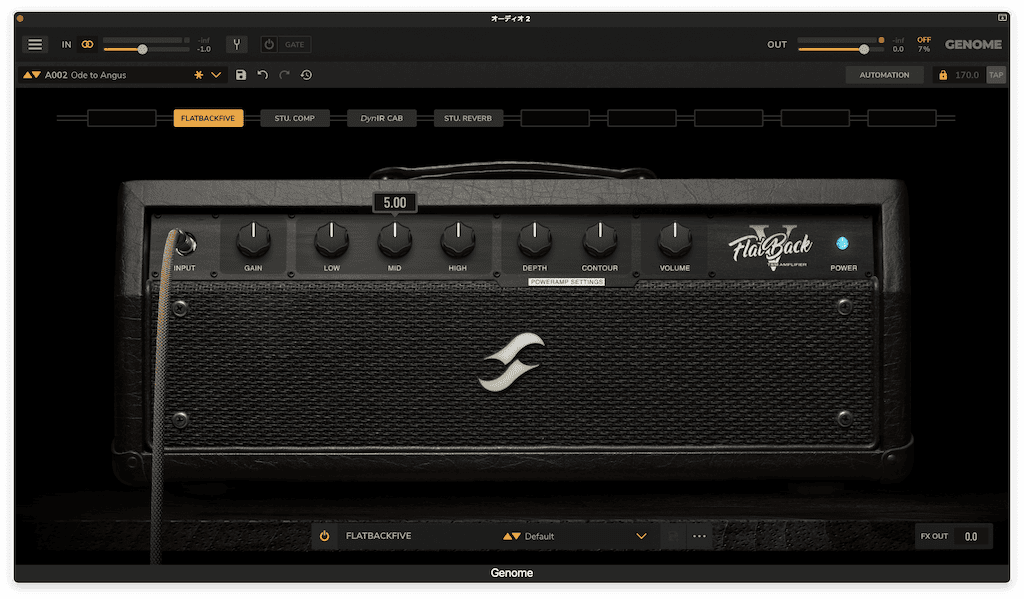Click the input level slider handle
This screenshot has height=599, width=1024.
click(x=142, y=49)
